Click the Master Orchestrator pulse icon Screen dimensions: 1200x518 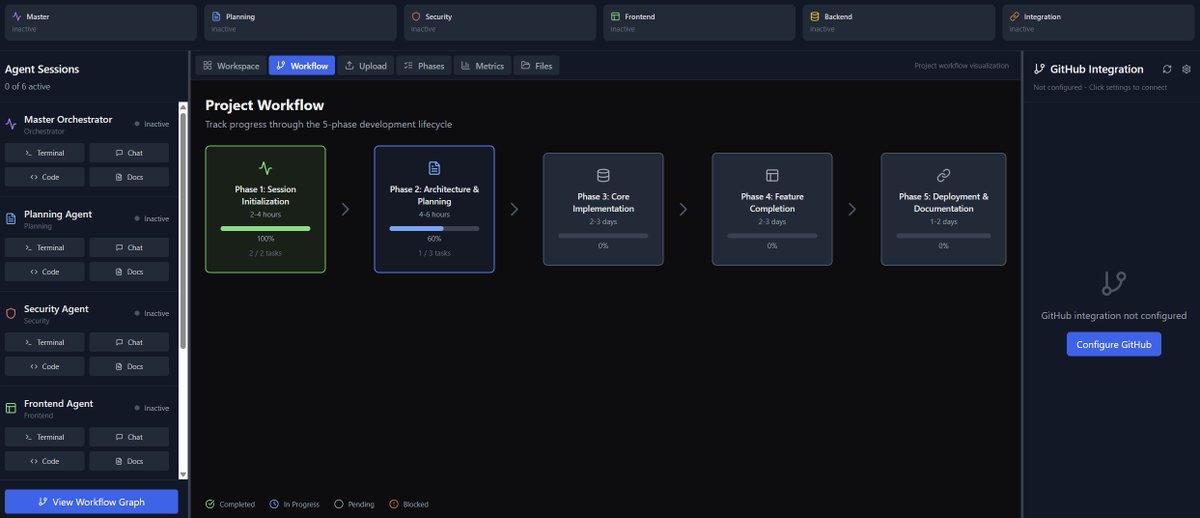click(x=11, y=124)
